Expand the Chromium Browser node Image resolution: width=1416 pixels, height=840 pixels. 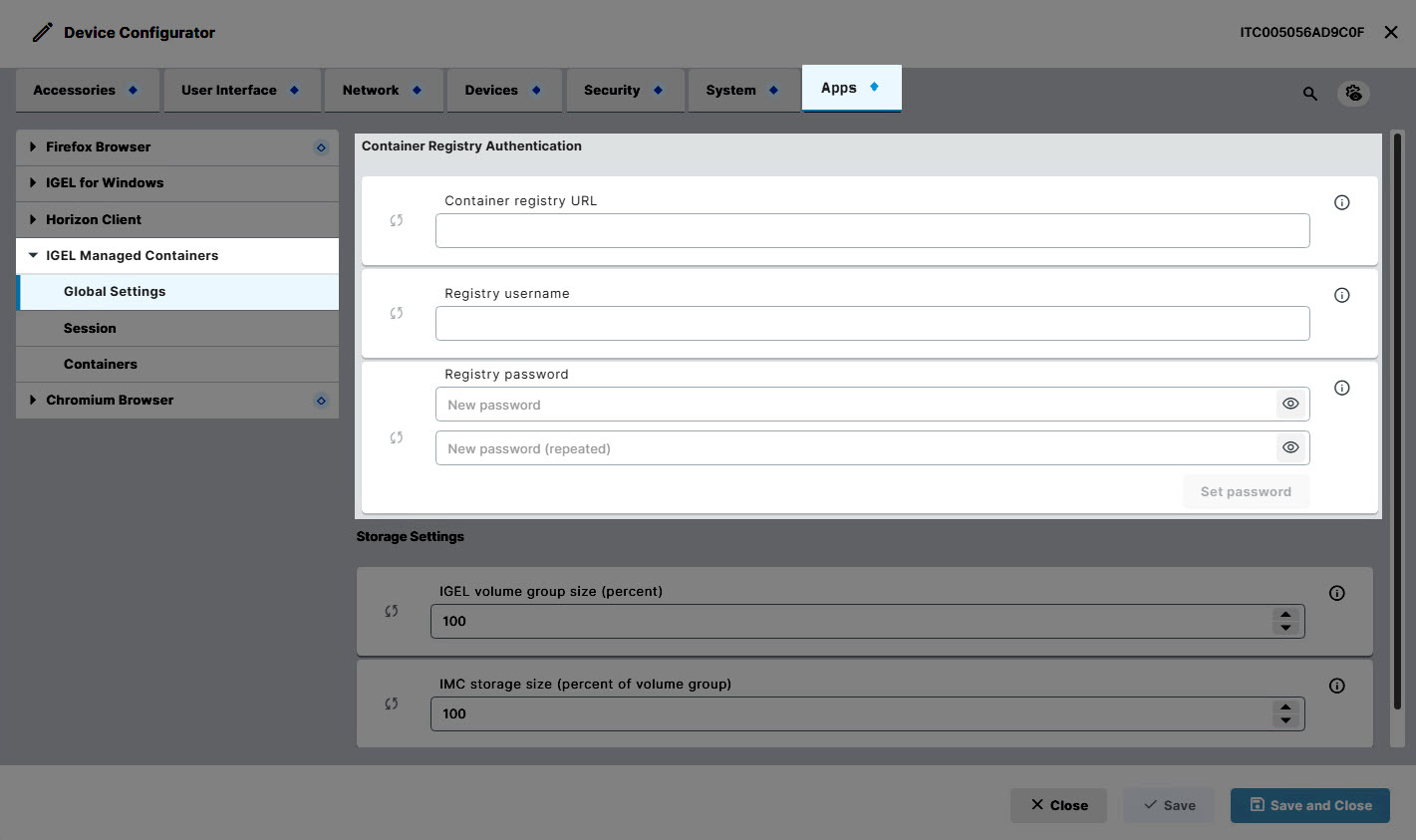[x=33, y=400]
